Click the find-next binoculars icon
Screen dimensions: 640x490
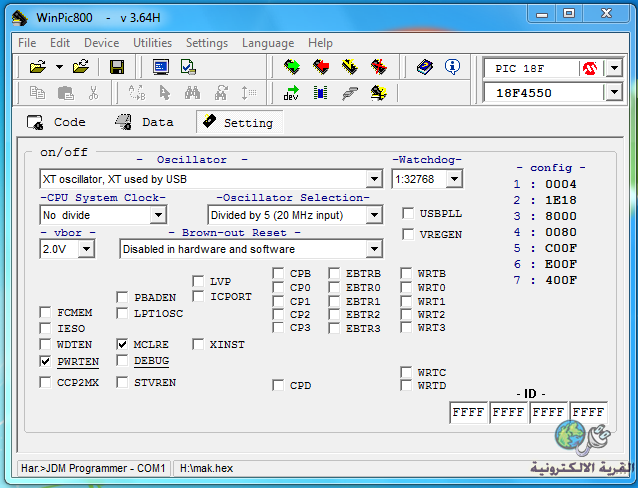click(x=221, y=93)
